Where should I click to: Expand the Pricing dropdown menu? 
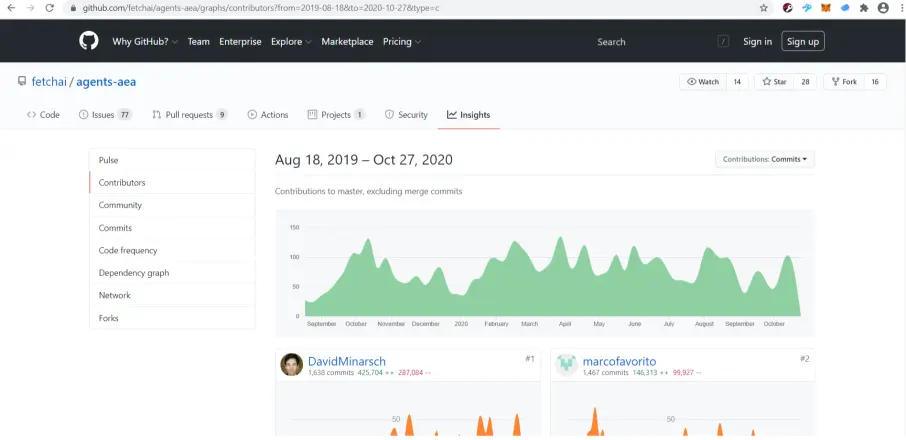pos(402,42)
